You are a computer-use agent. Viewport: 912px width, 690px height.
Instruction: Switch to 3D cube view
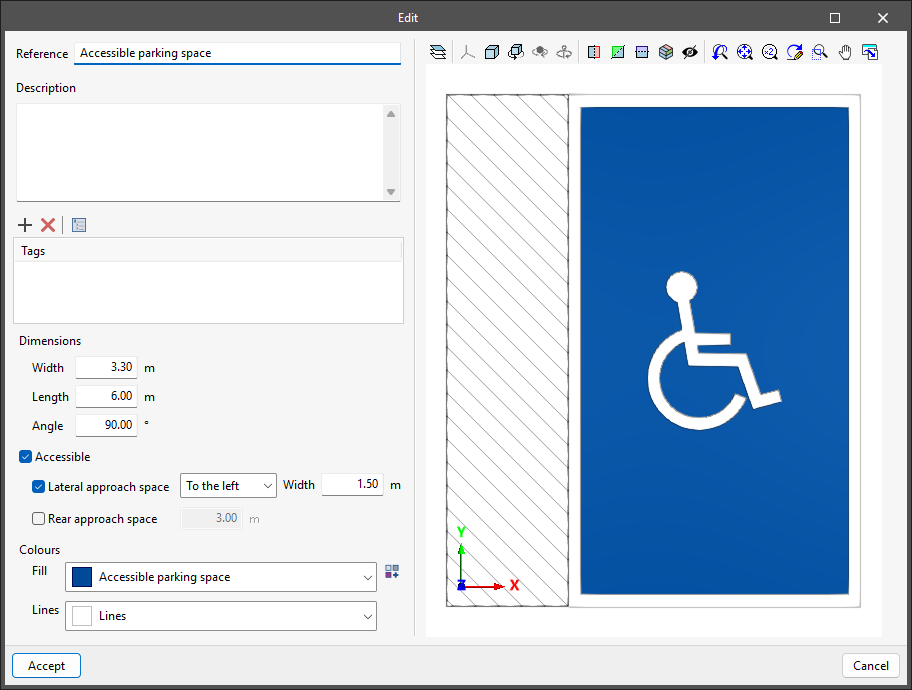pyautogui.click(x=492, y=52)
